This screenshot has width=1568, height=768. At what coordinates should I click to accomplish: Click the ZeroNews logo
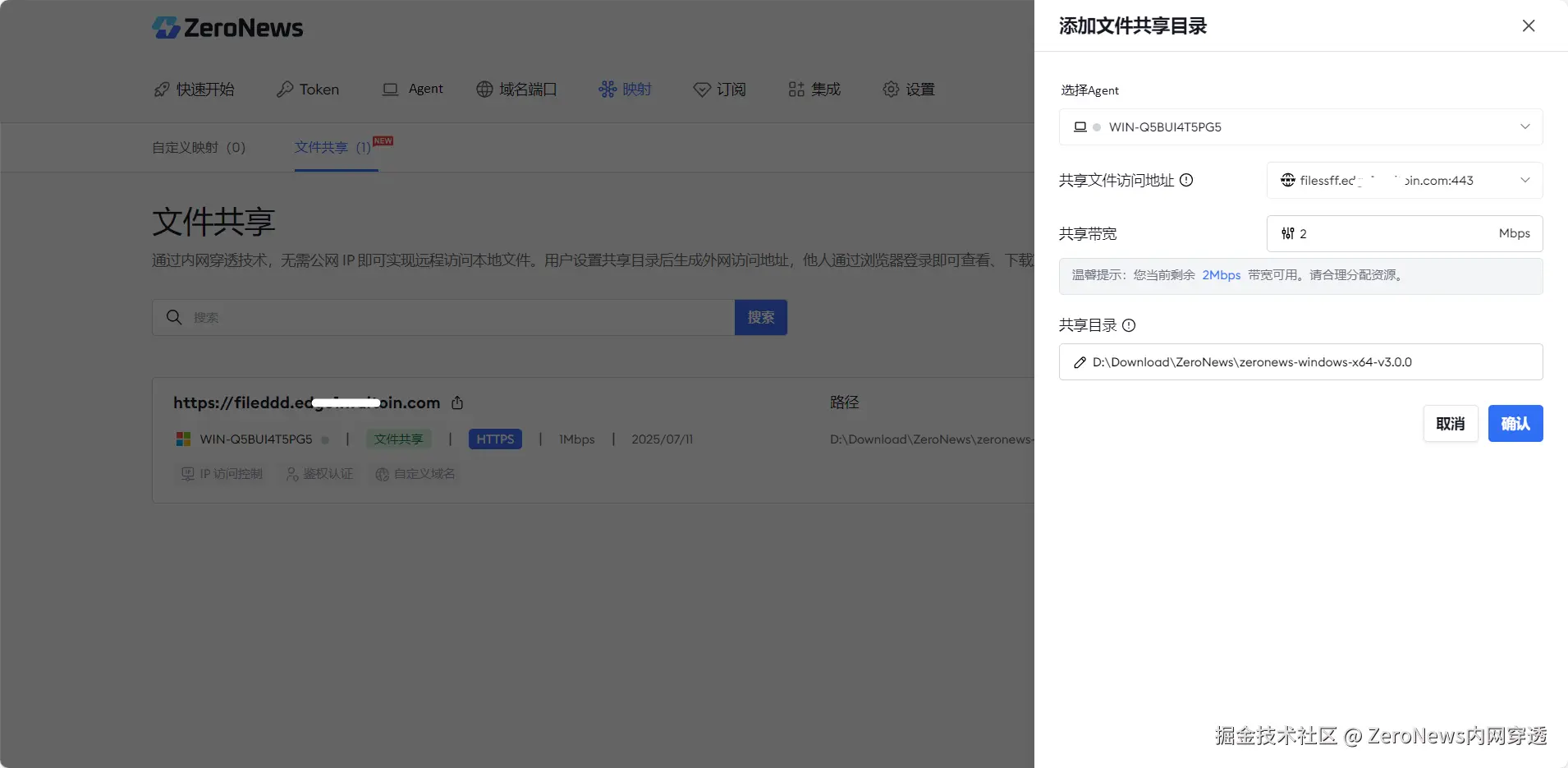227,28
